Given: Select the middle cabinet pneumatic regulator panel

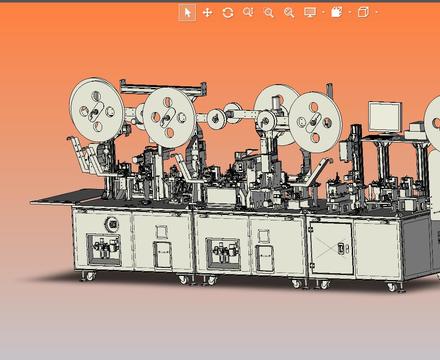Looking at the screenshot, I should (223, 253).
